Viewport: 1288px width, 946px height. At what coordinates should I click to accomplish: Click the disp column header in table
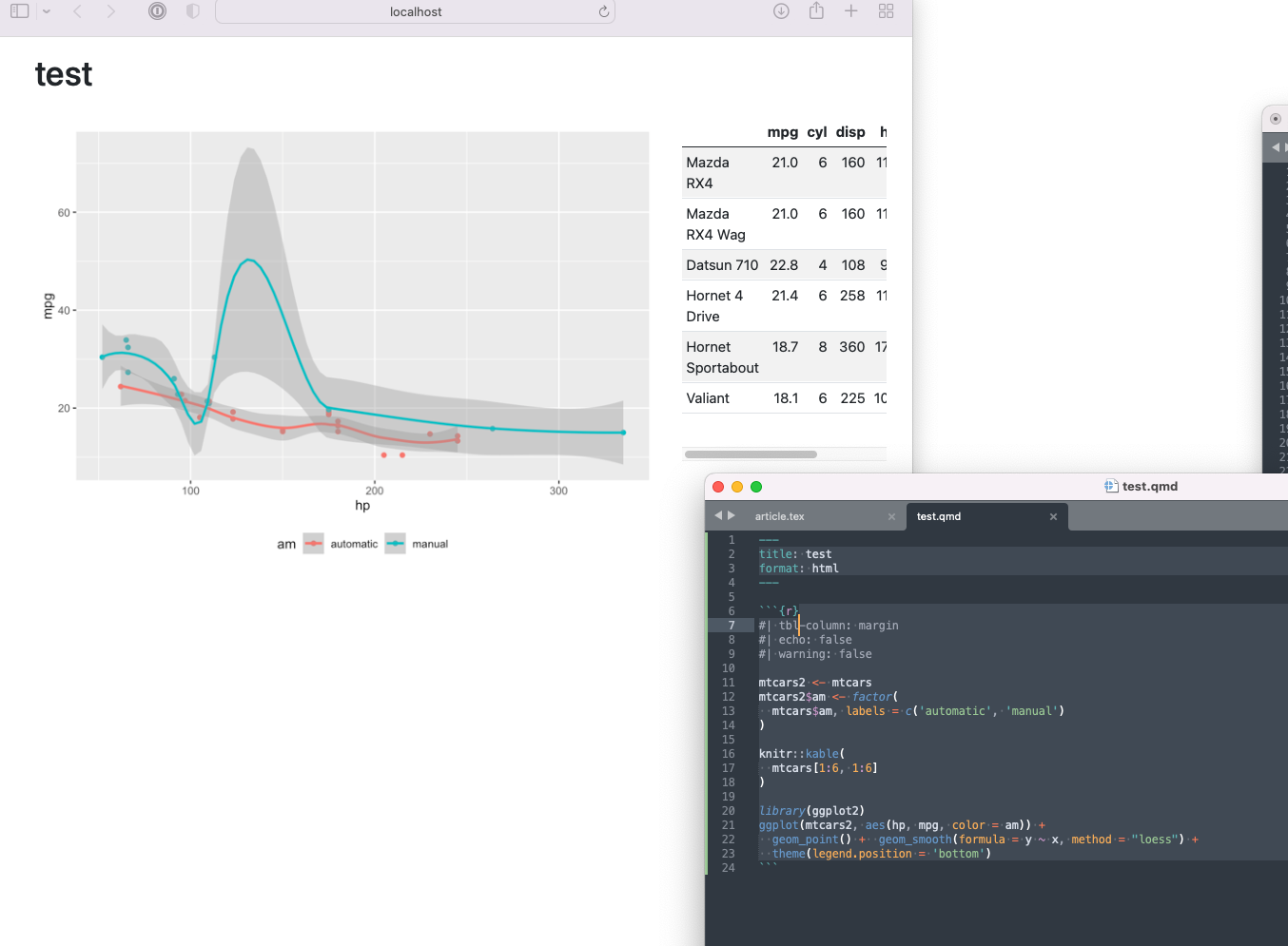pos(850,132)
